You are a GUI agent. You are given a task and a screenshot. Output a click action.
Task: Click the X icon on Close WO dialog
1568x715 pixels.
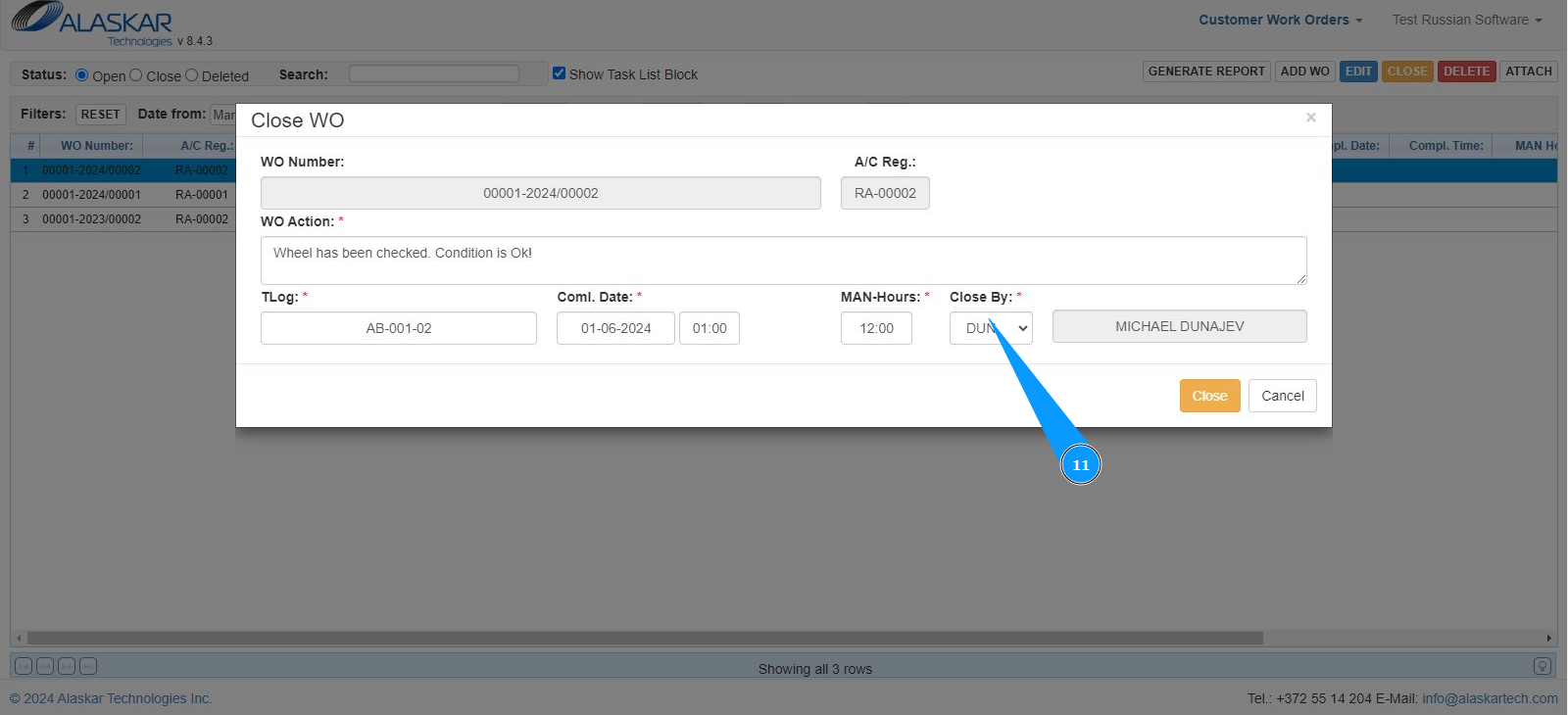[x=1310, y=118]
